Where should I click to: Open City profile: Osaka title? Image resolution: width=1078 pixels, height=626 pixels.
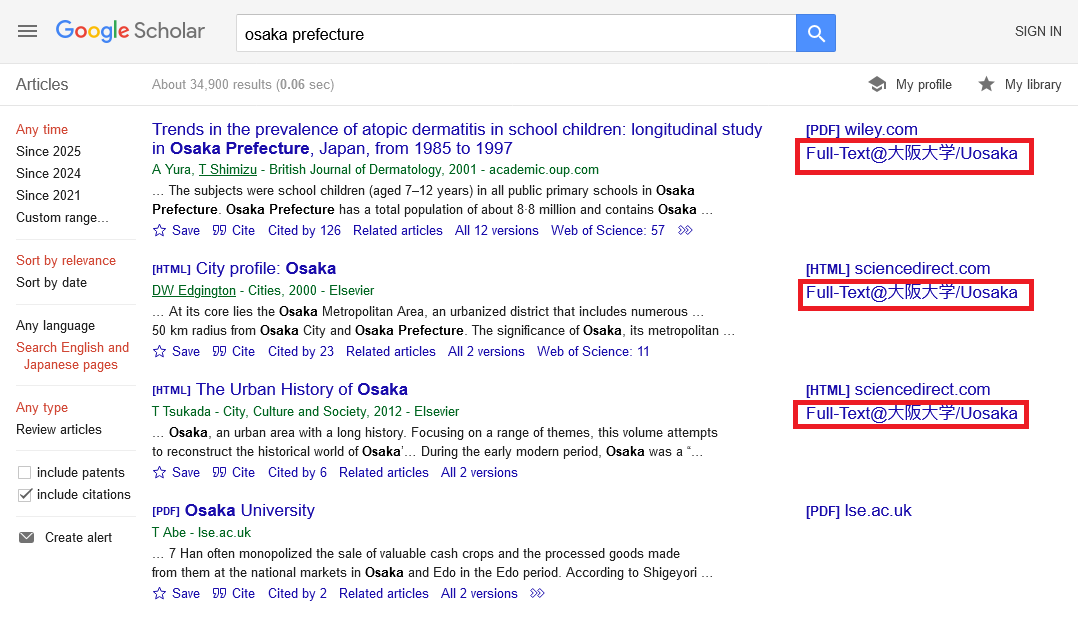click(x=265, y=268)
